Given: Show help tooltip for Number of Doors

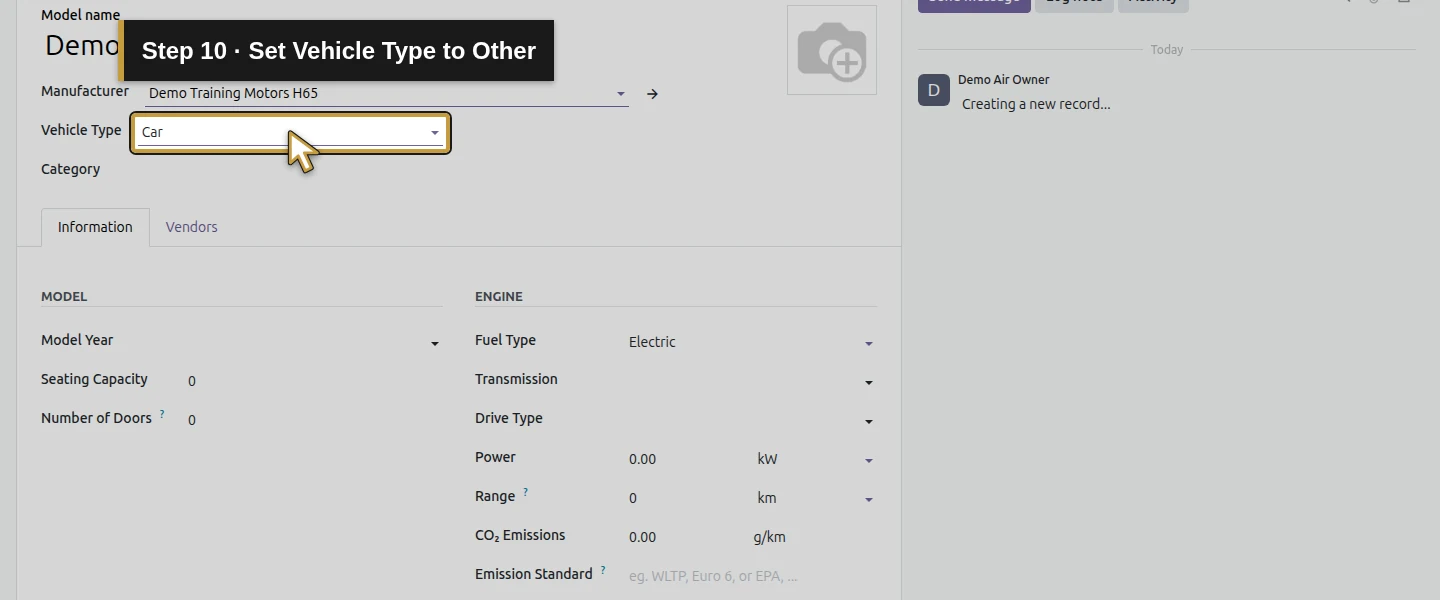Looking at the screenshot, I should click(162, 414).
